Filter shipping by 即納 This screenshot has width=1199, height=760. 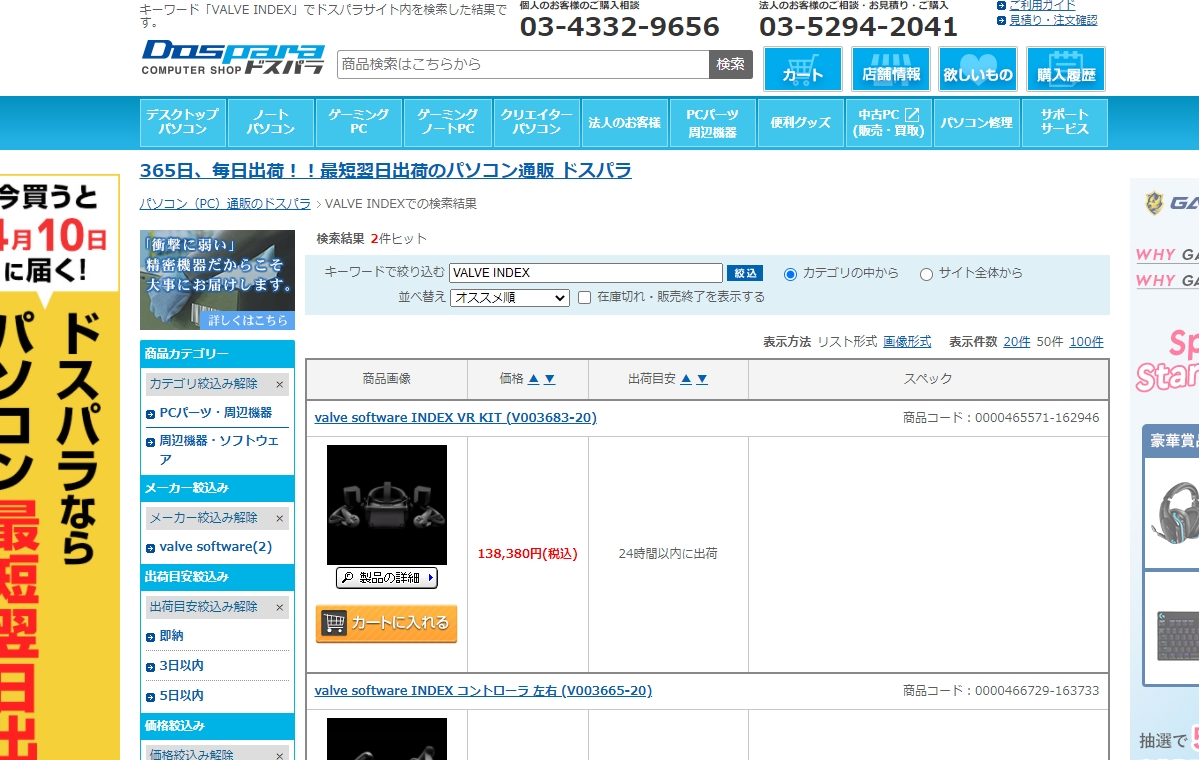click(171, 636)
